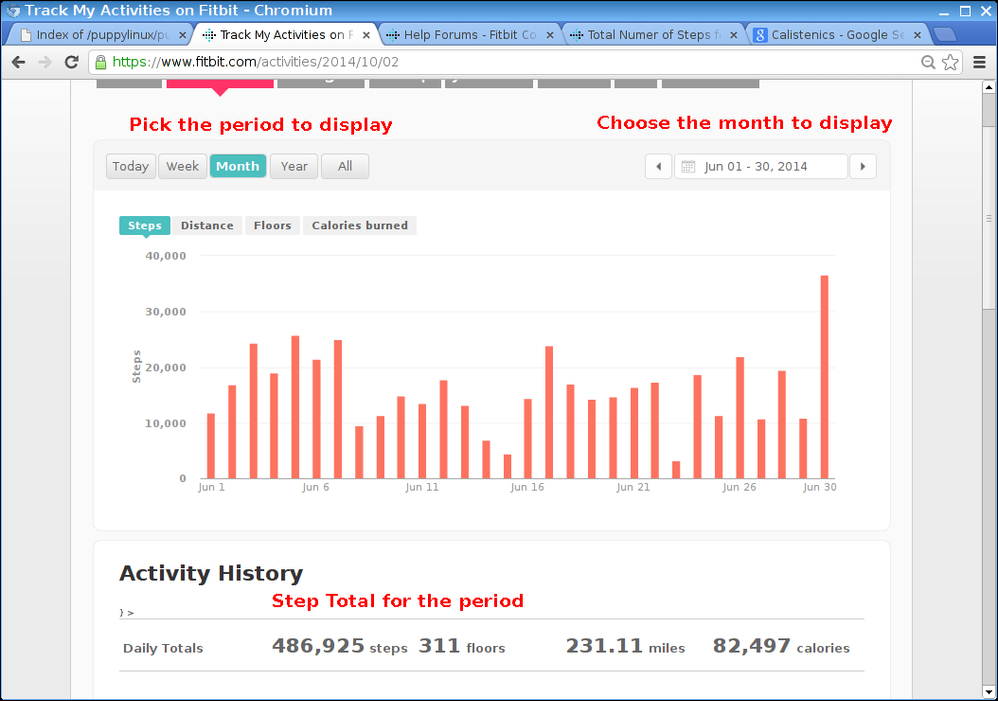
Task: Show the Calories burned chart tab
Action: [360, 225]
